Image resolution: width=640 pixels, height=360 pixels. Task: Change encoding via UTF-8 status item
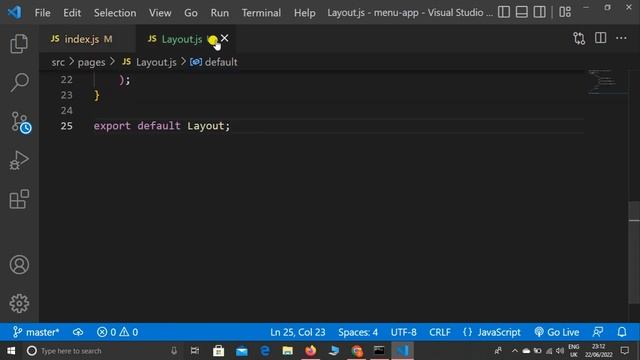tap(404, 332)
